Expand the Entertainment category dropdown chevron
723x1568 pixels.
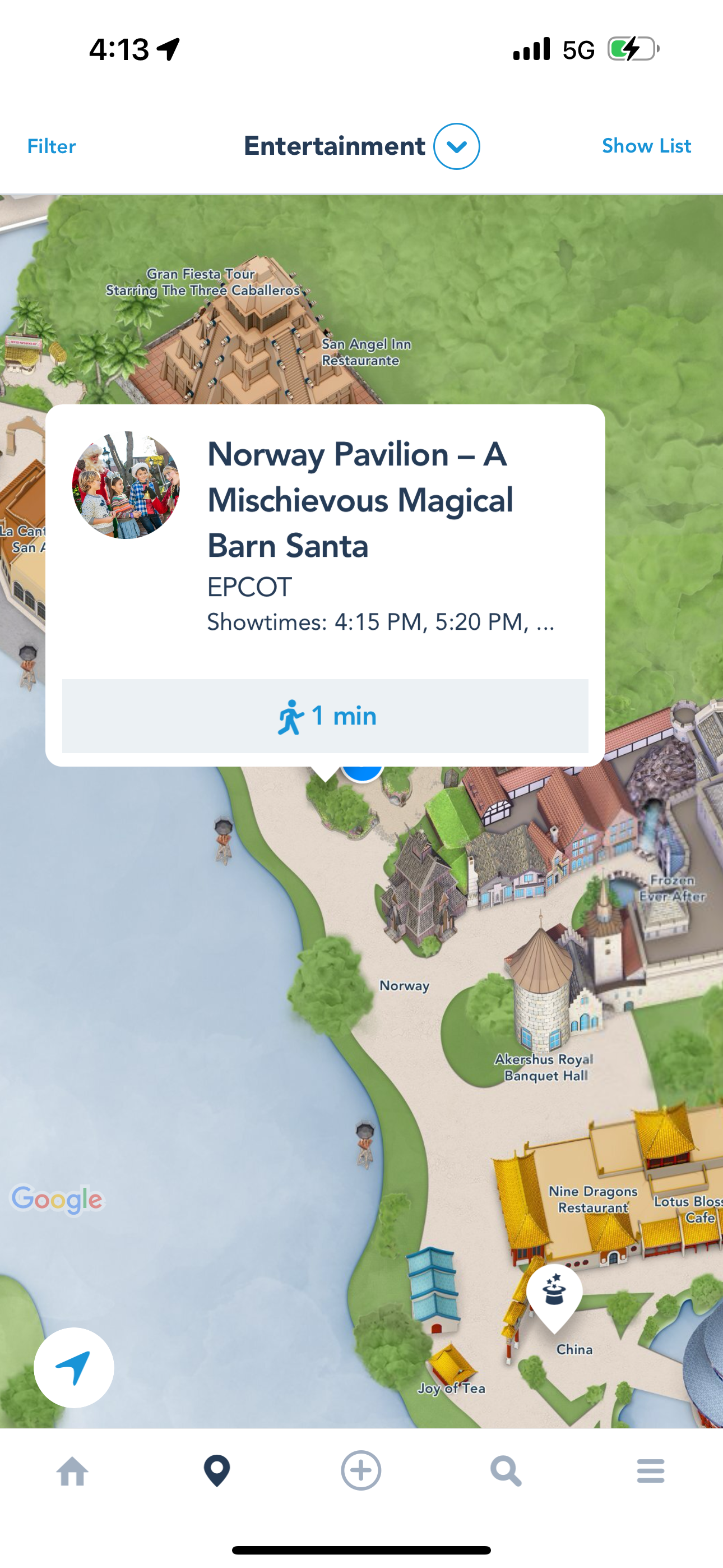point(456,146)
